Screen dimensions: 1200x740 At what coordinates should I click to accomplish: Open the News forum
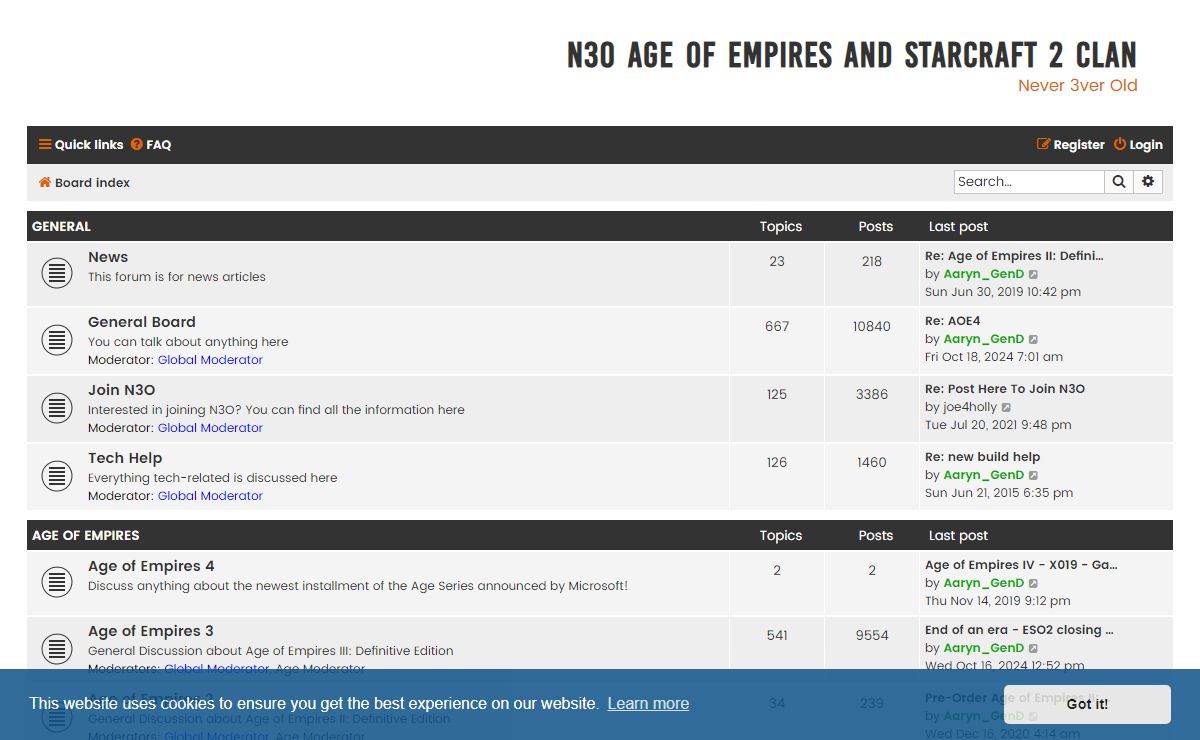[x=108, y=257]
